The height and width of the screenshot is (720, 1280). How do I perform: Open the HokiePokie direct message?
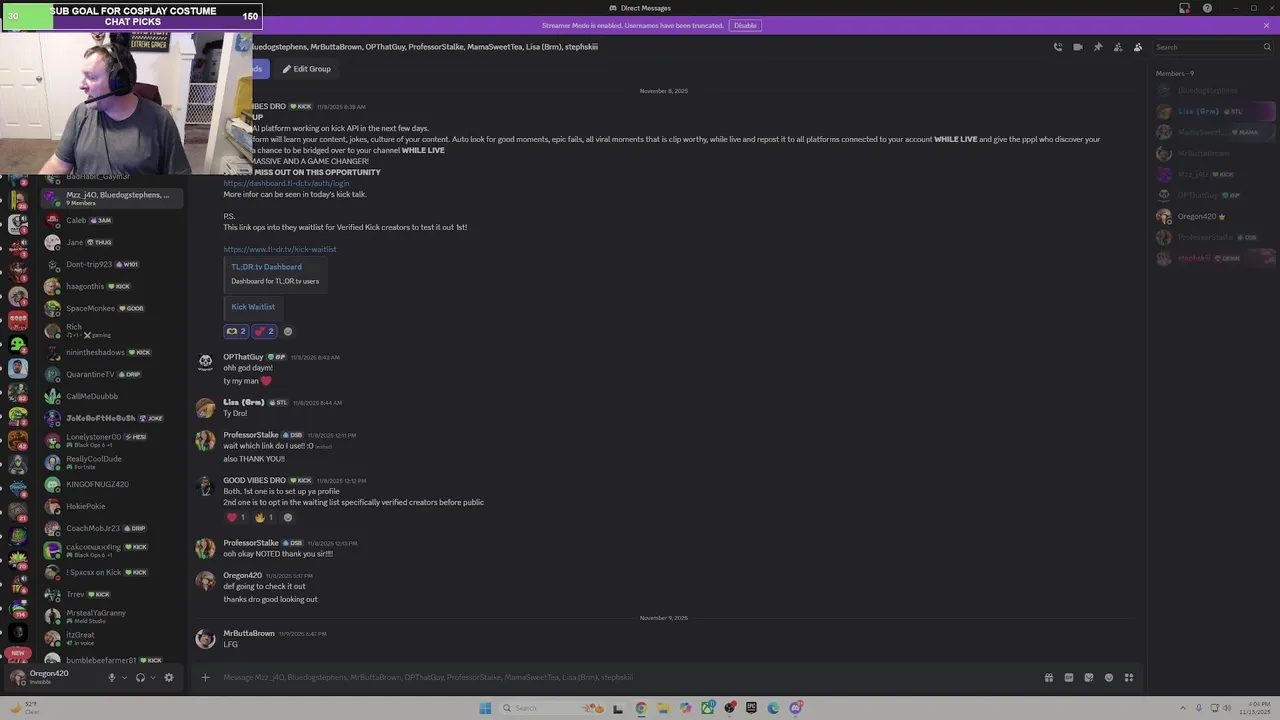[111, 506]
